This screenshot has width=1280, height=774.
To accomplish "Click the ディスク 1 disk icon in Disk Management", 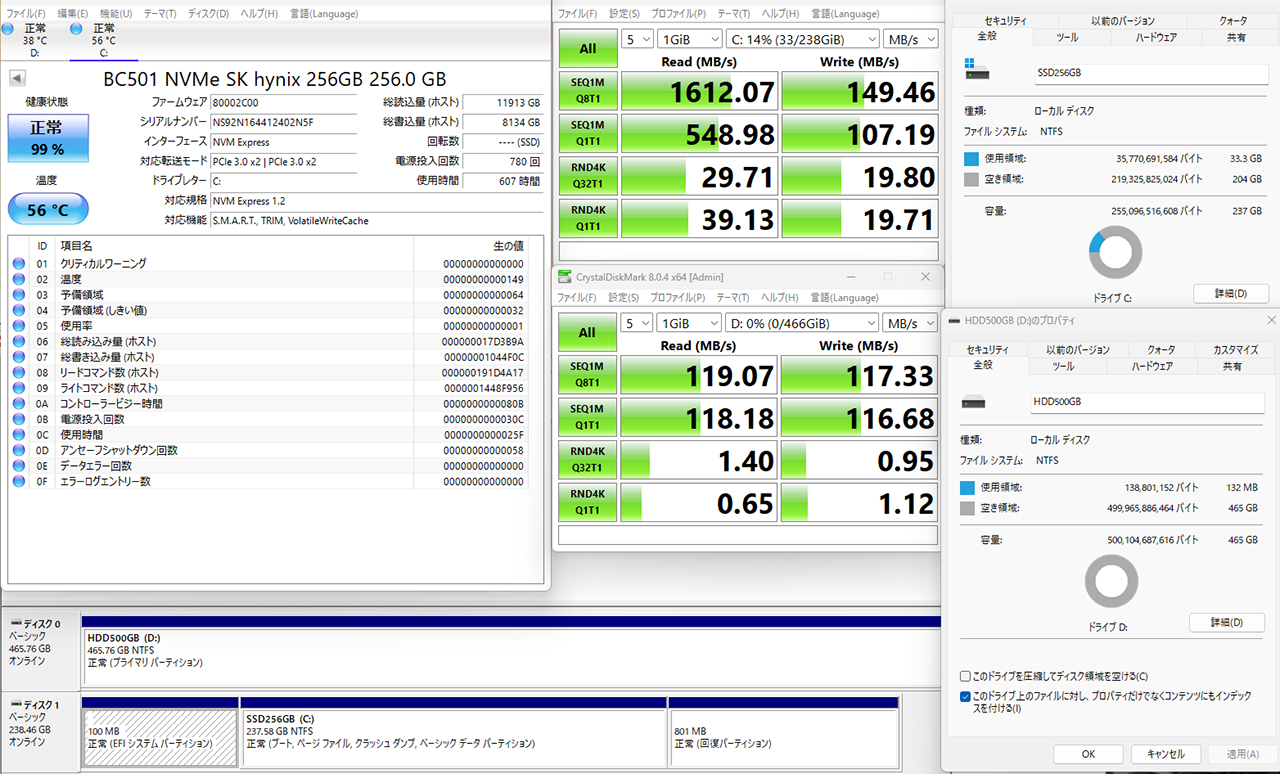I will click(x=15, y=705).
